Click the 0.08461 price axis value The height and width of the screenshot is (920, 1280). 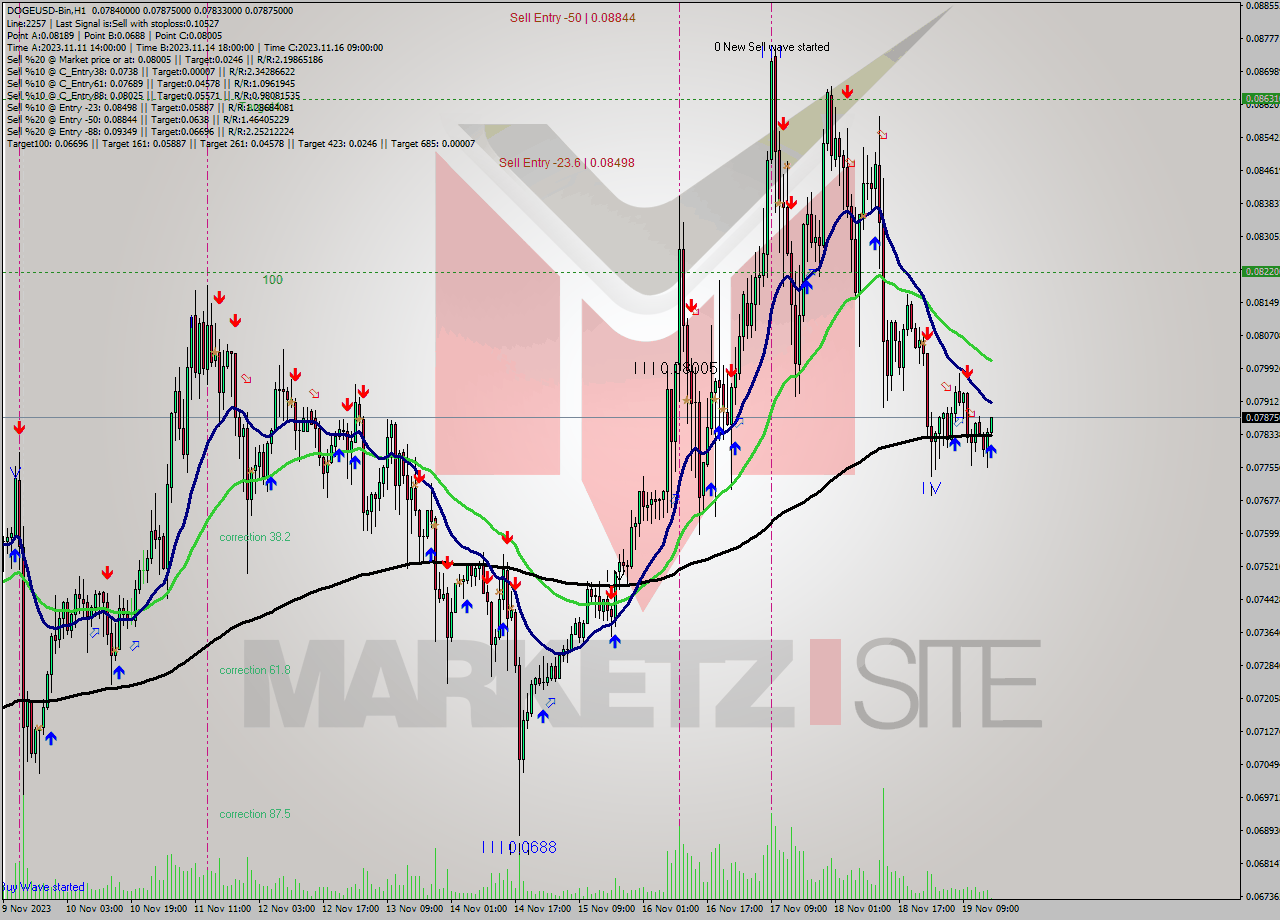pyautogui.click(x=1261, y=170)
